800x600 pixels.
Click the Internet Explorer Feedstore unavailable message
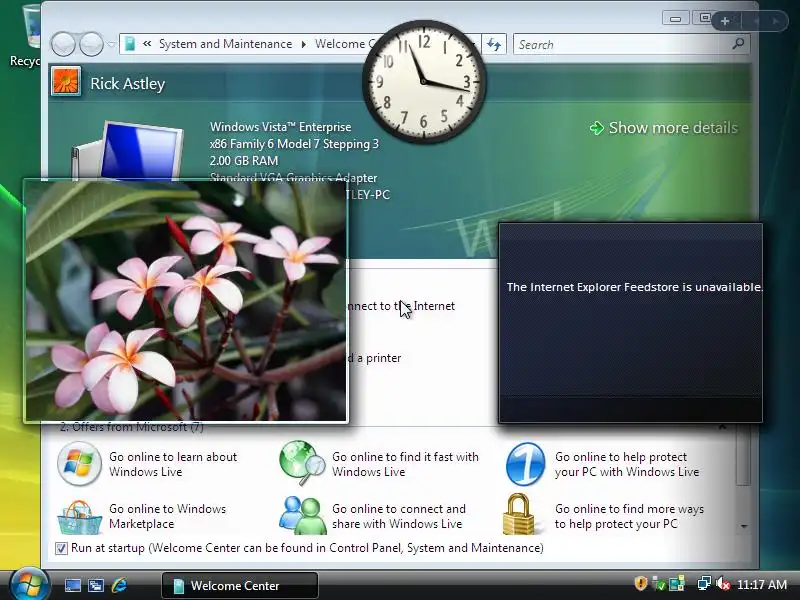634,287
